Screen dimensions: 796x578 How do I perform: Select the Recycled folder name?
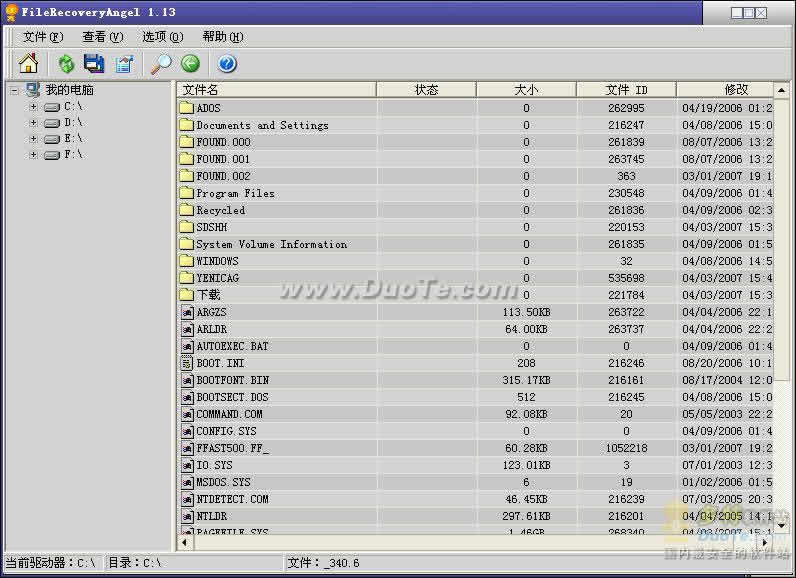coord(221,210)
